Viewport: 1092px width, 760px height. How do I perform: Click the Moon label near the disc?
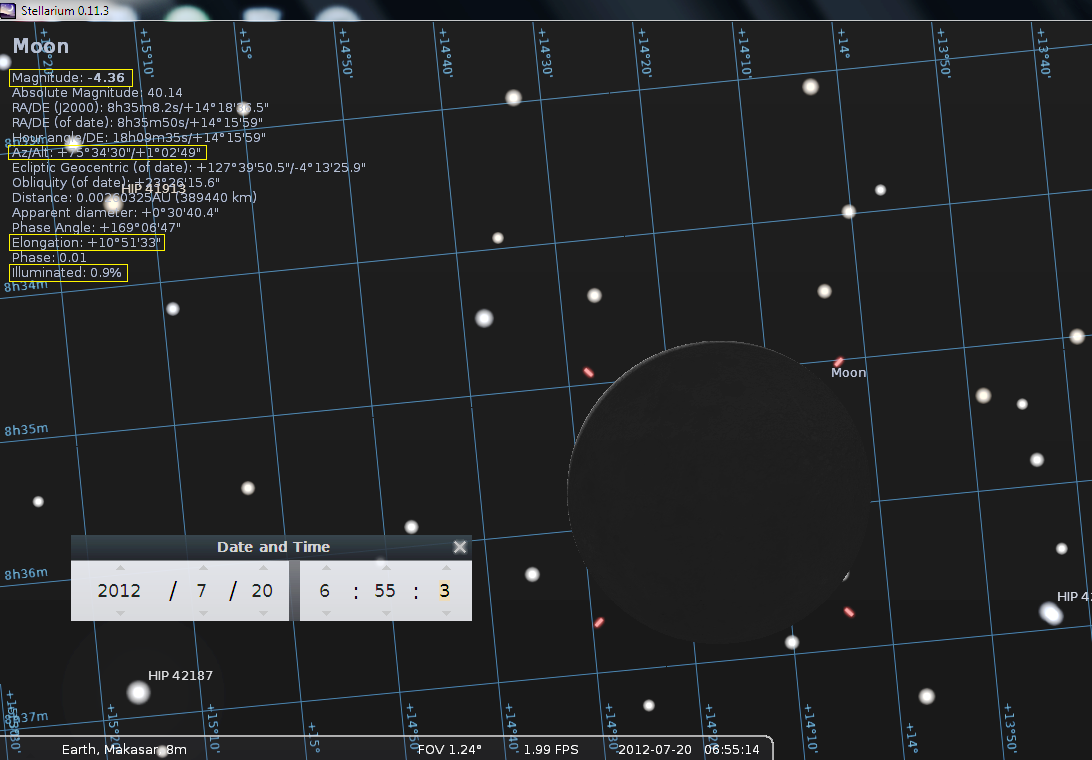(848, 373)
